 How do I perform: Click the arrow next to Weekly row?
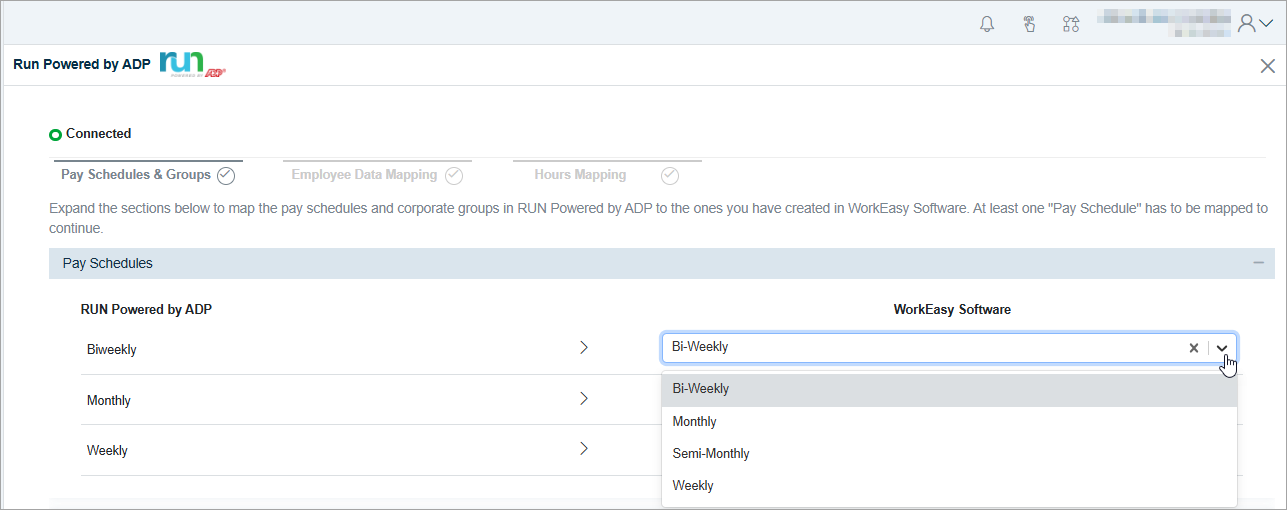pos(584,449)
